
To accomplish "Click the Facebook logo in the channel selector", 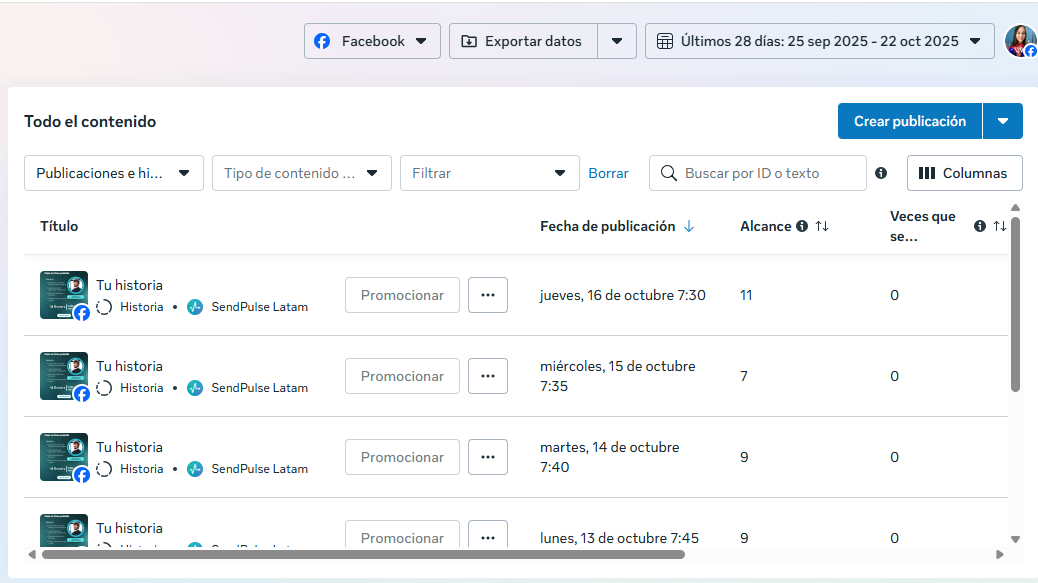I will (x=321, y=41).
